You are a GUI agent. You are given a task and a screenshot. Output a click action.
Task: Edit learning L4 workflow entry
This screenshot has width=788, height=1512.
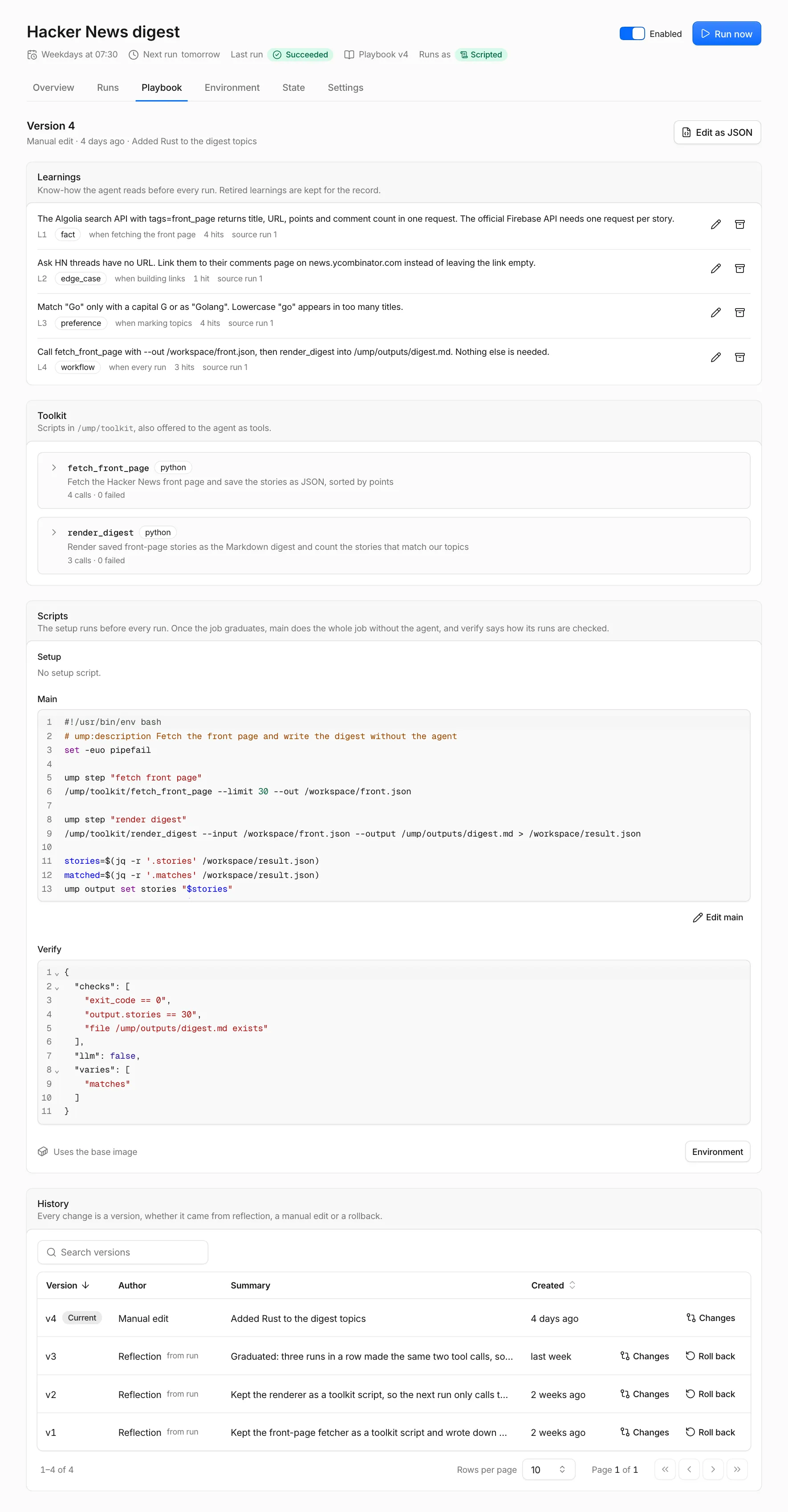[715, 357]
